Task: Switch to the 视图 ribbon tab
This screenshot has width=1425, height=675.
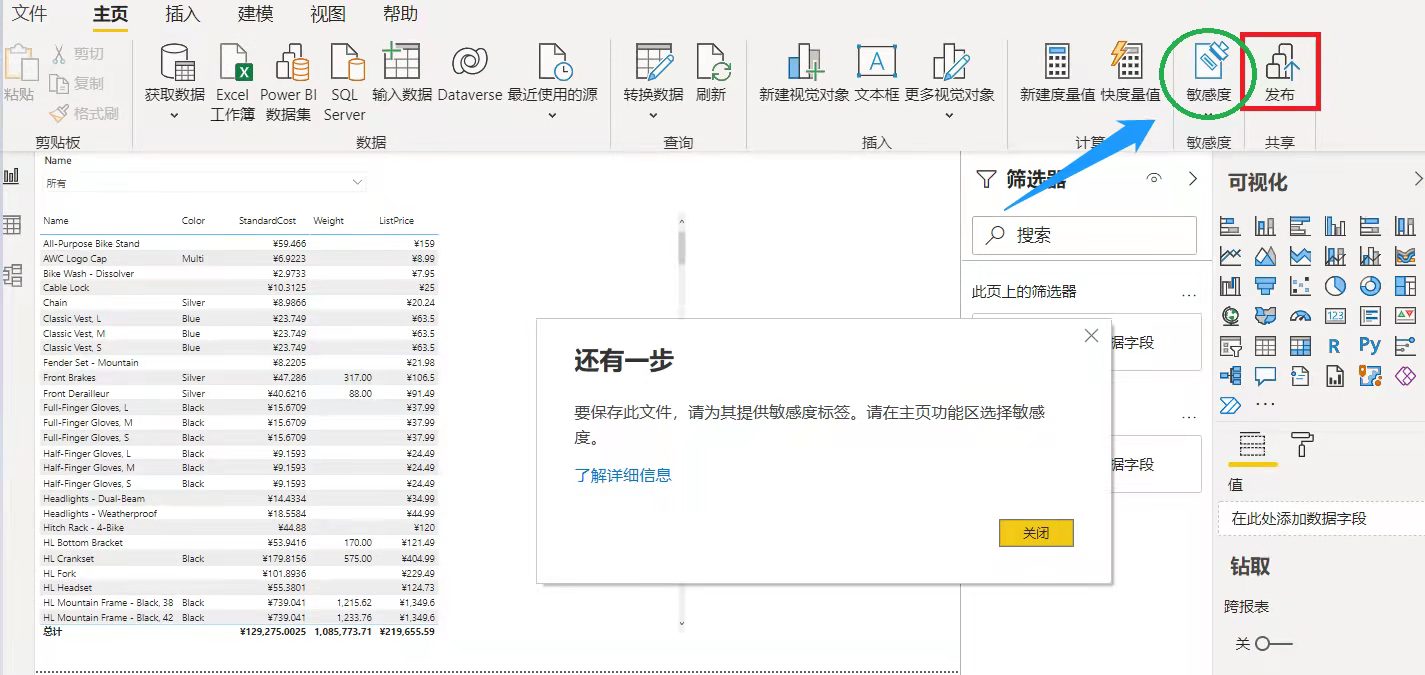Action: click(328, 14)
